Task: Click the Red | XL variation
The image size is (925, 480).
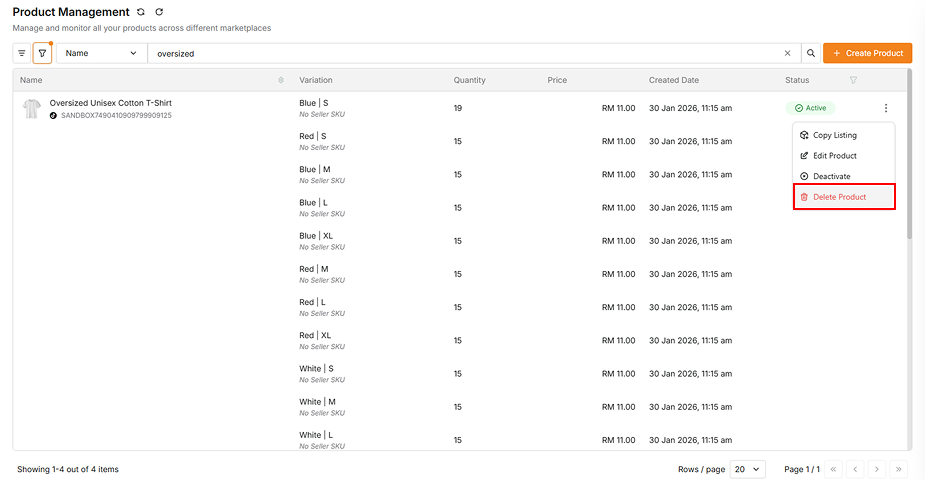Action: pyautogui.click(x=315, y=336)
